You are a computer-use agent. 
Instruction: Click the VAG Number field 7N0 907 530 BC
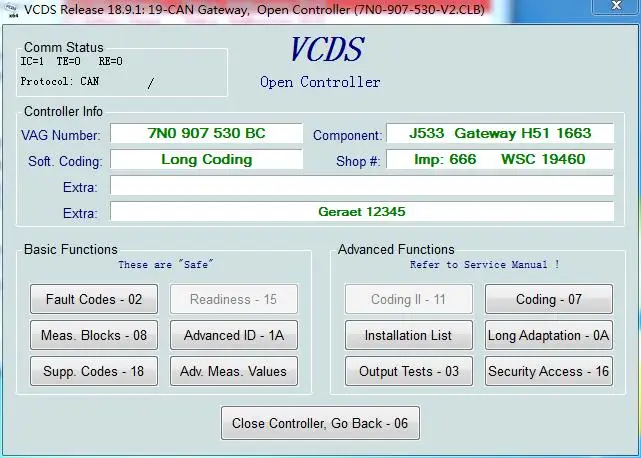pyautogui.click(x=206, y=133)
